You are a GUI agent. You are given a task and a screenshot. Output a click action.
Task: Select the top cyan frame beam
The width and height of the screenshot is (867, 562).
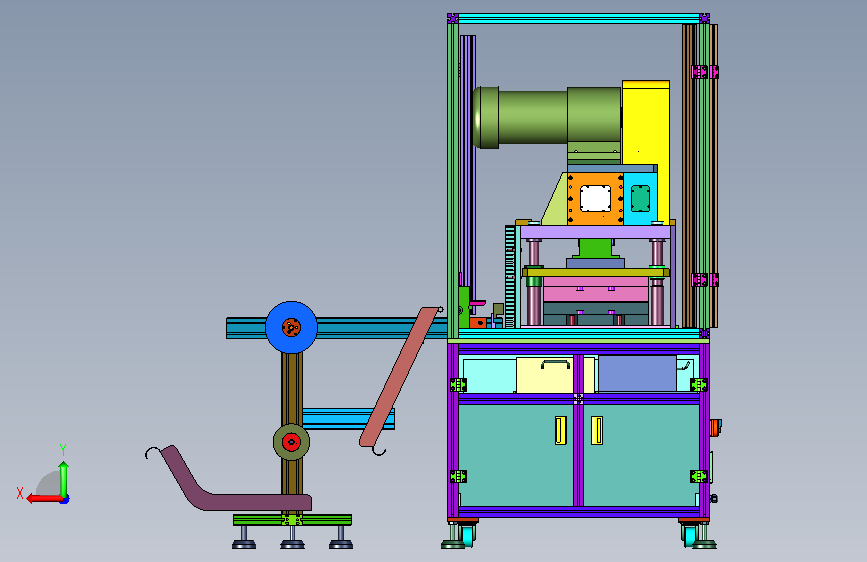click(578, 18)
